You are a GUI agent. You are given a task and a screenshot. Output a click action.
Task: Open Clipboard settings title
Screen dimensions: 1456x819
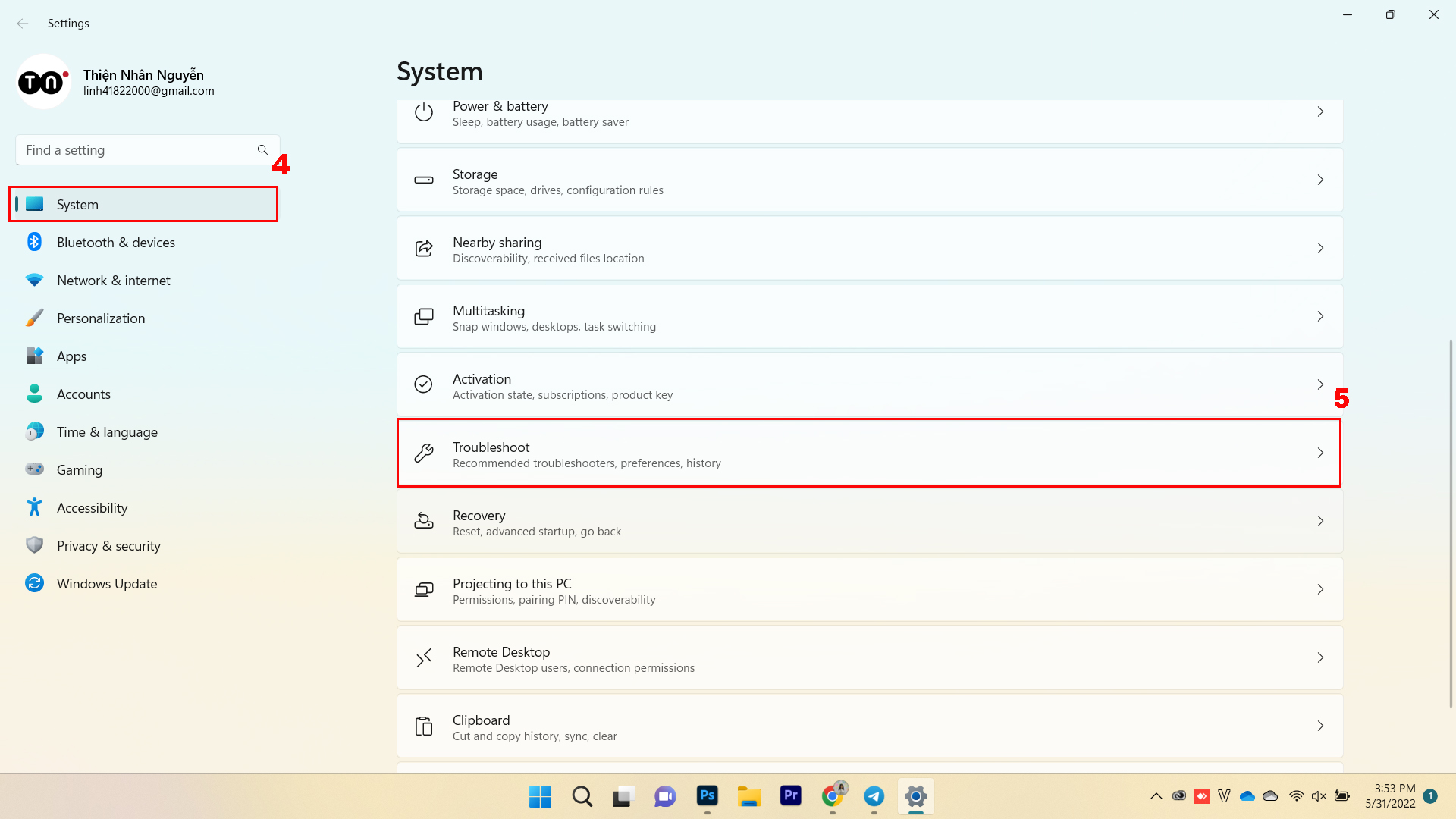[481, 720]
